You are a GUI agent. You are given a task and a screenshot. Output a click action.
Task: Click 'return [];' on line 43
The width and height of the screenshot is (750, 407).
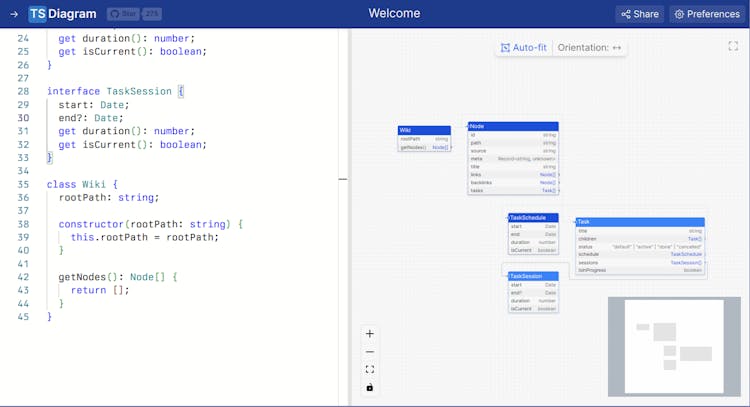tap(100, 290)
